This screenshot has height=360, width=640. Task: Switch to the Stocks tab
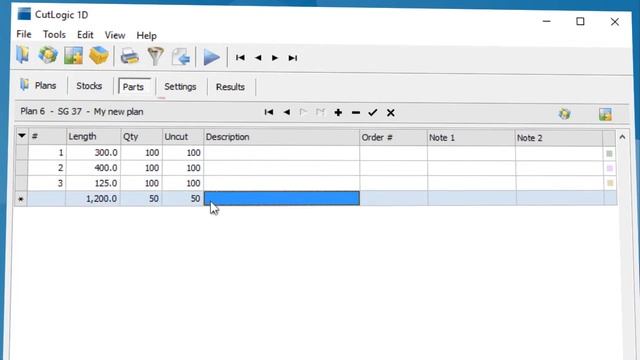click(x=89, y=86)
